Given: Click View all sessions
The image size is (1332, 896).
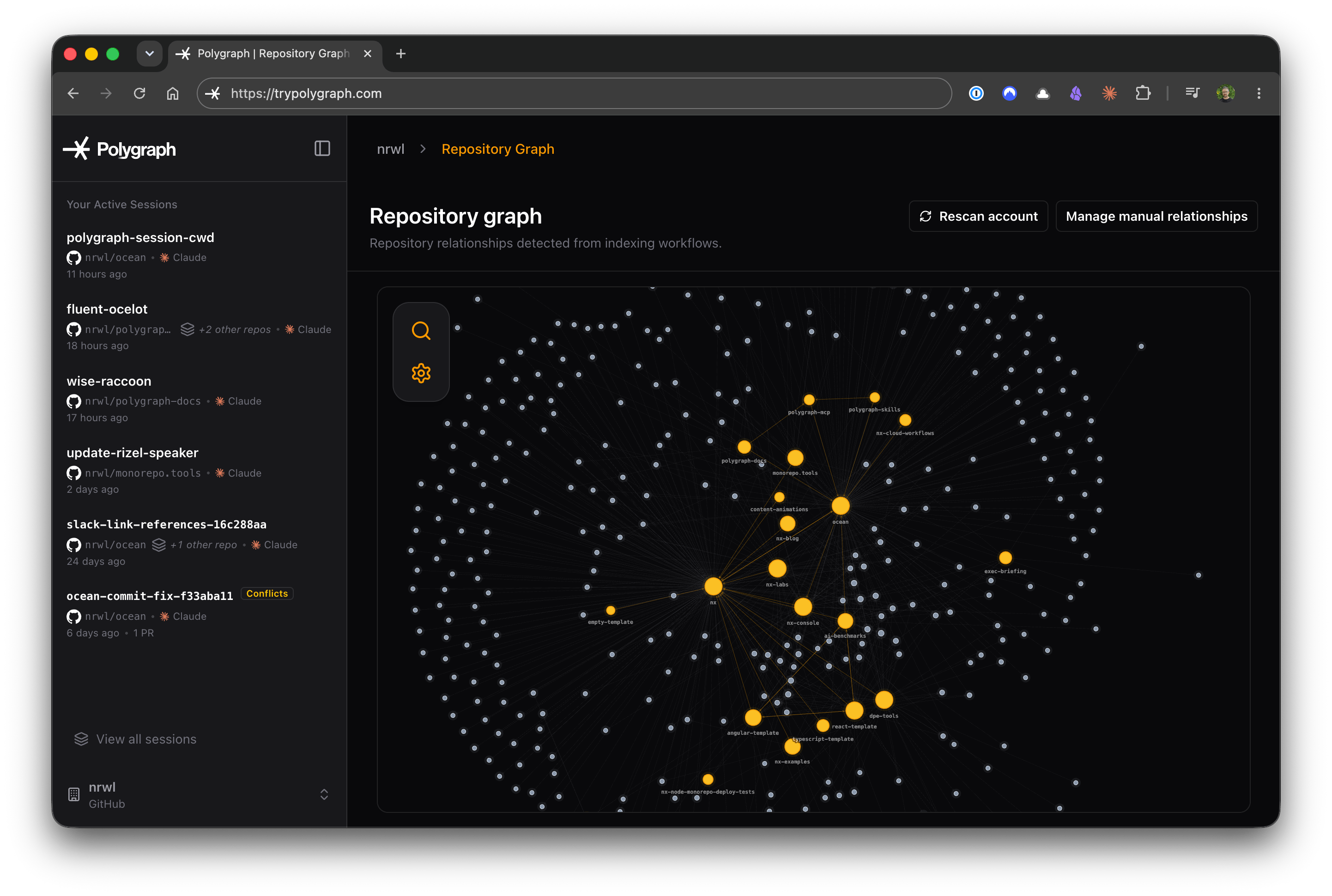Looking at the screenshot, I should click(x=135, y=739).
